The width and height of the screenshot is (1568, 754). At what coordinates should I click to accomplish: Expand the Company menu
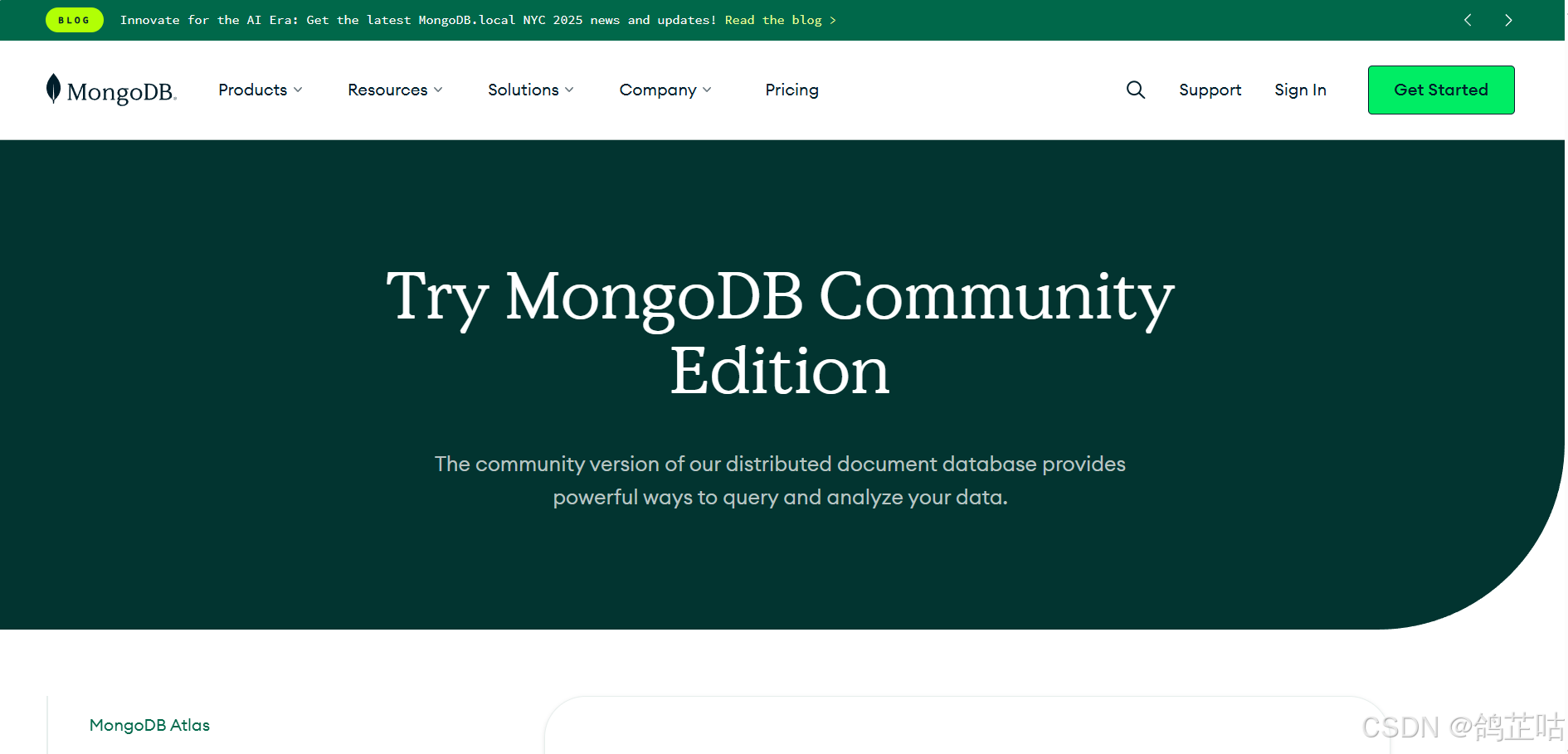665,90
